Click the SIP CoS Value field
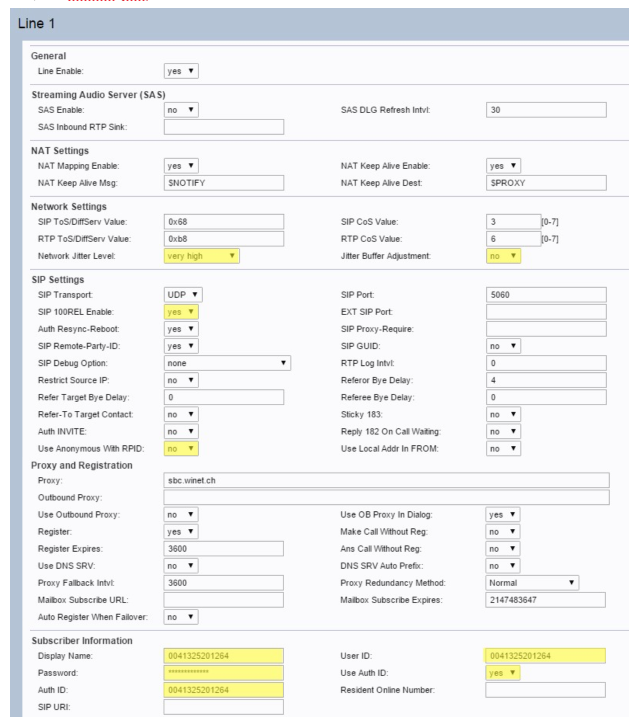Image resolution: width=629 pixels, height=724 pixels. [514, 222]
